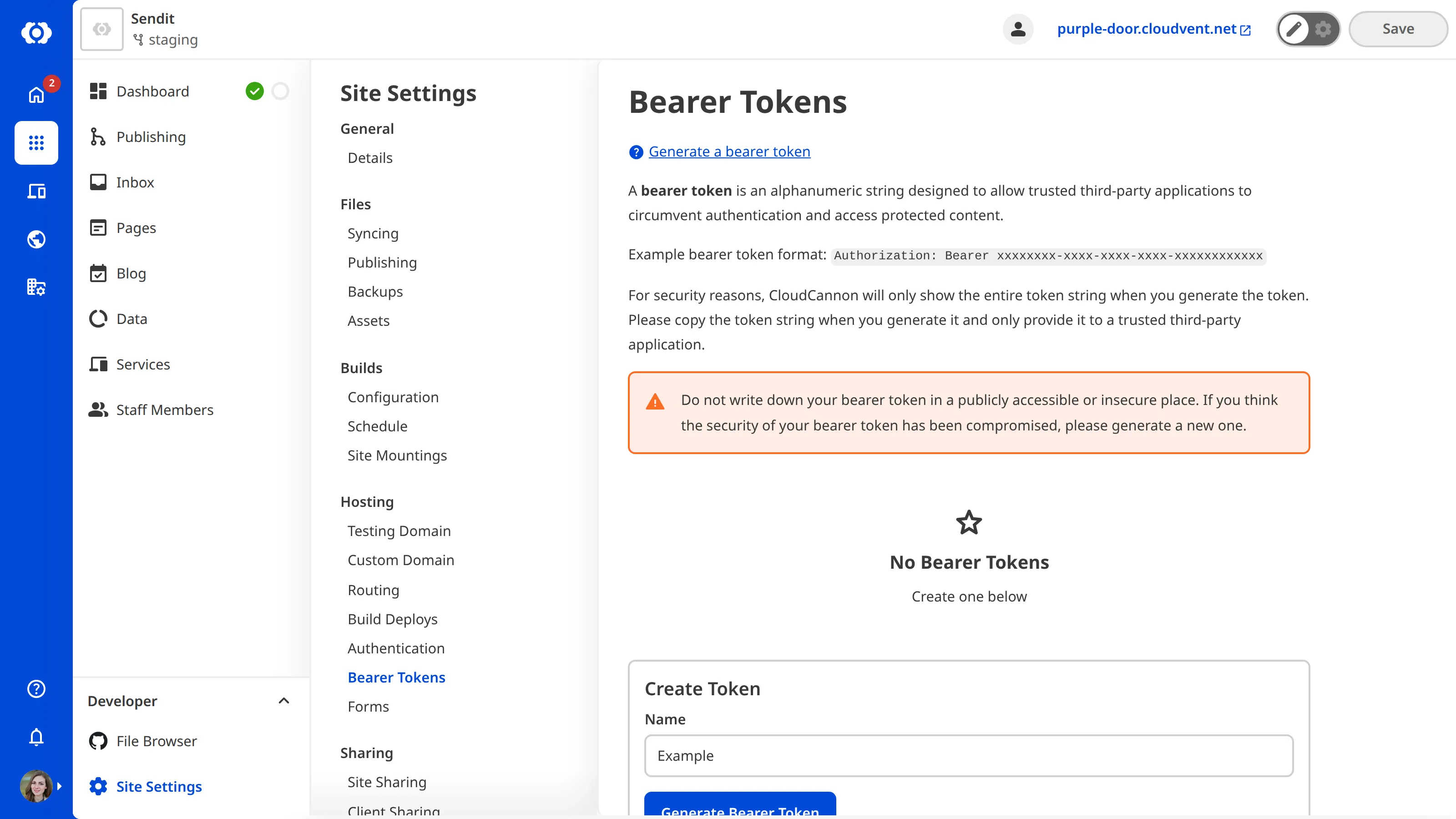Viewport: 1456px width, 819px height.
Task: Open the notifications bell icon
Action: pos(36,737)
